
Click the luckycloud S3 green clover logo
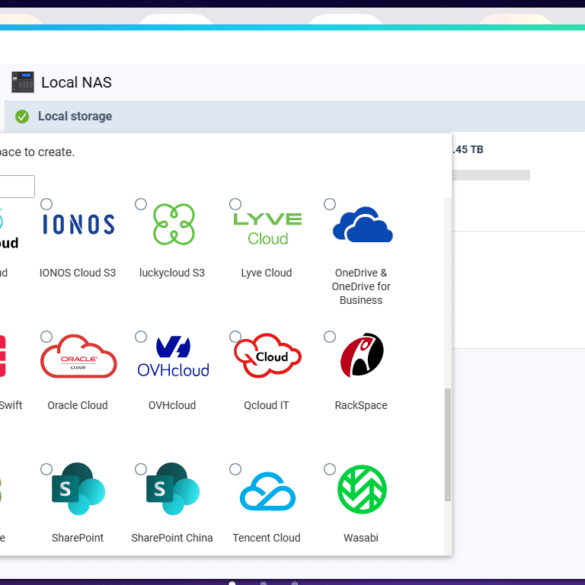(x=174, y=224)
